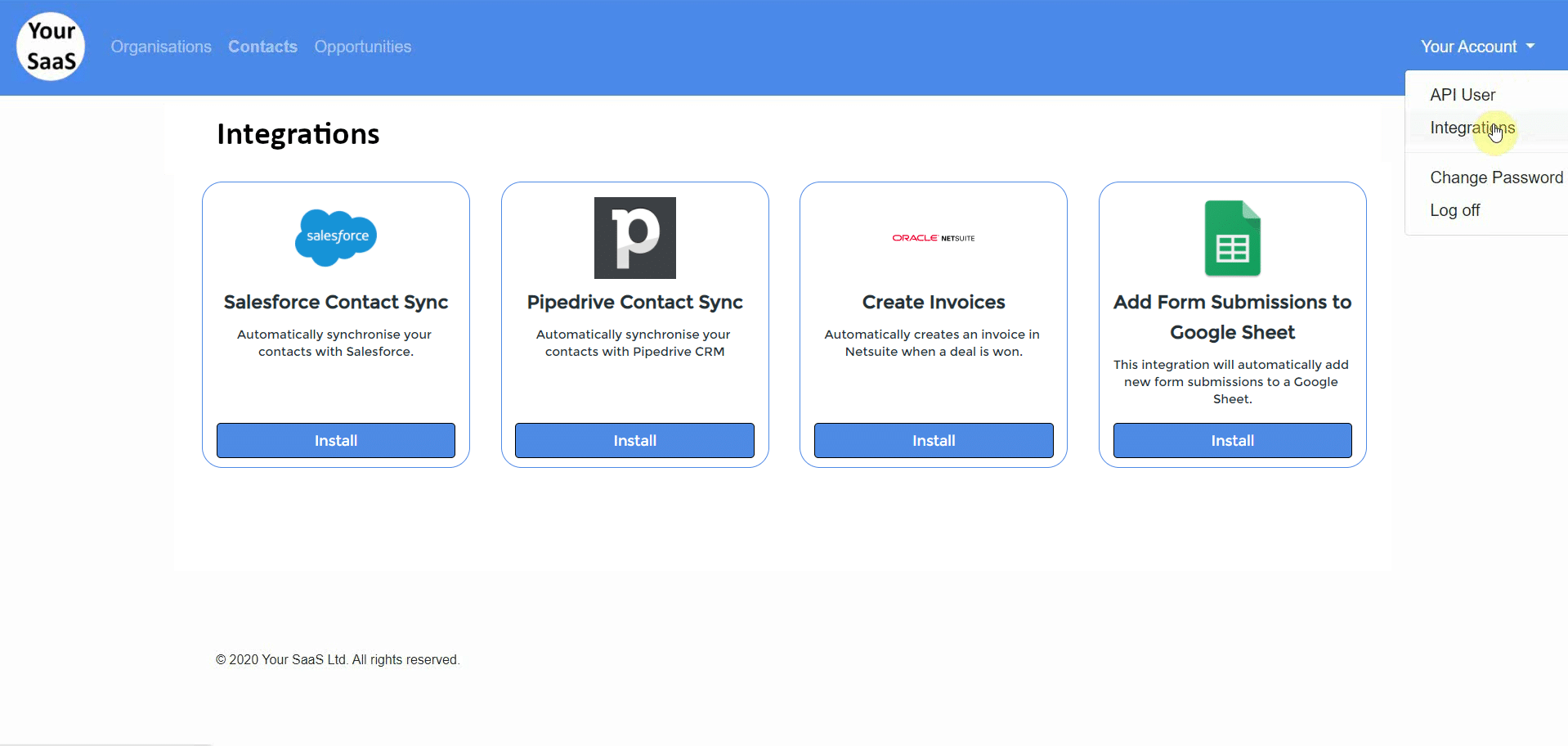This screenshot has width=1568, height=746.
Task: Install the Salesforce Contact Sync integration
Action: click(x=336, y=440)
